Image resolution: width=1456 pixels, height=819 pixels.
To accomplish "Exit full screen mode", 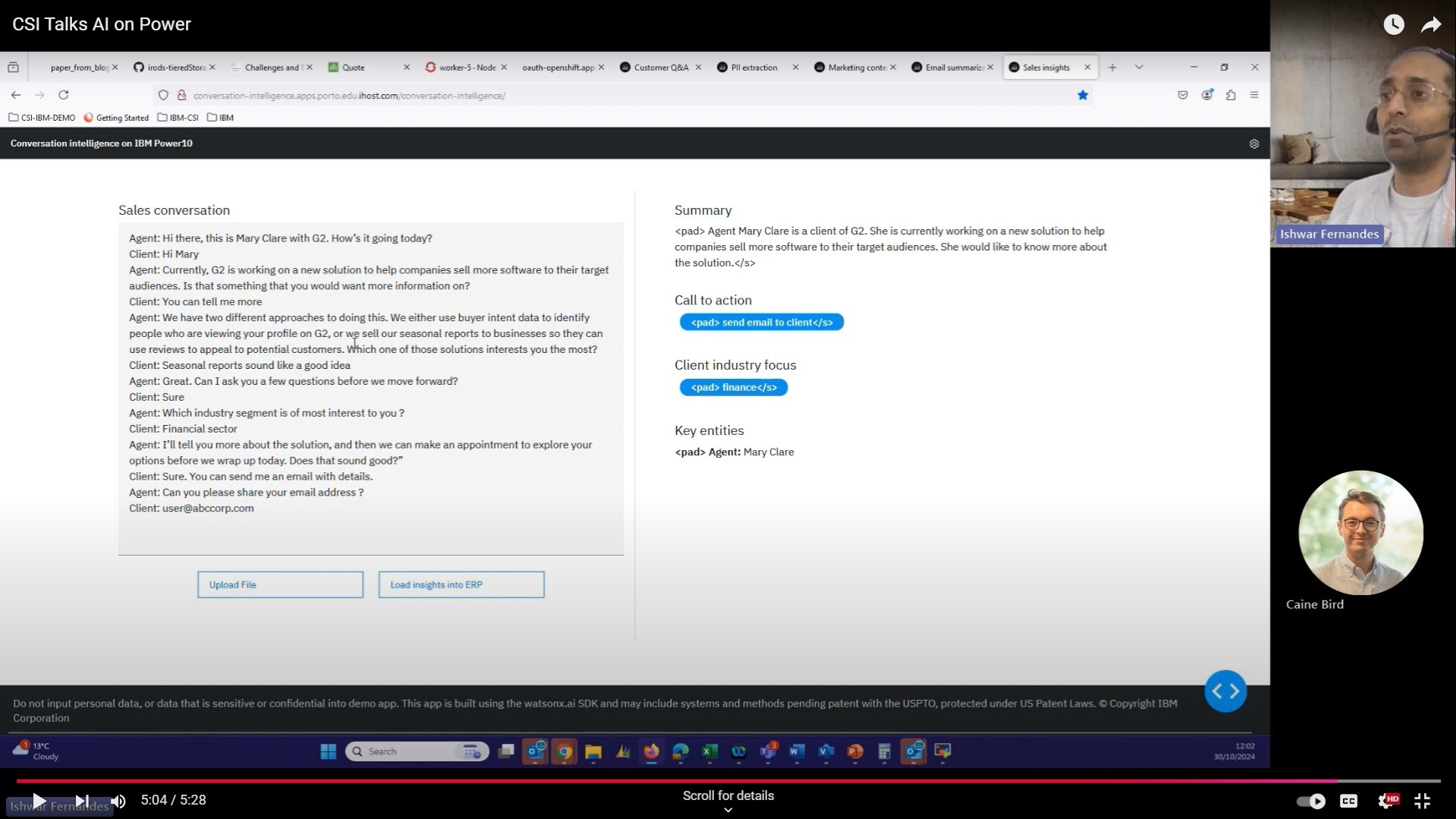I will pyautogui.click(x=1423, y=801).
